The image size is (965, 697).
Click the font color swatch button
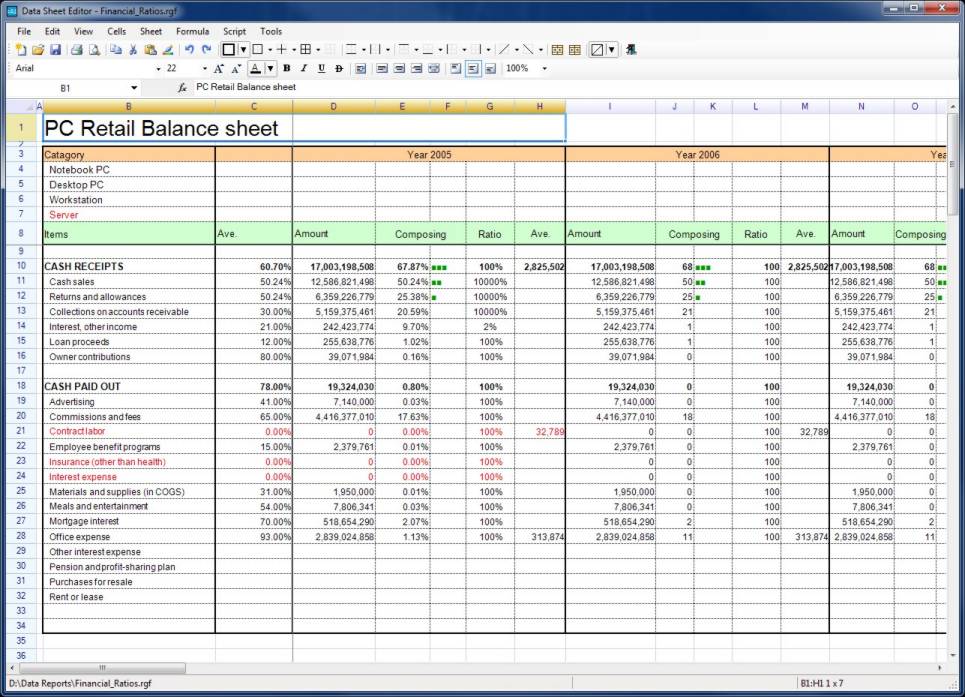pyautogui.click(x=256, y=69)
